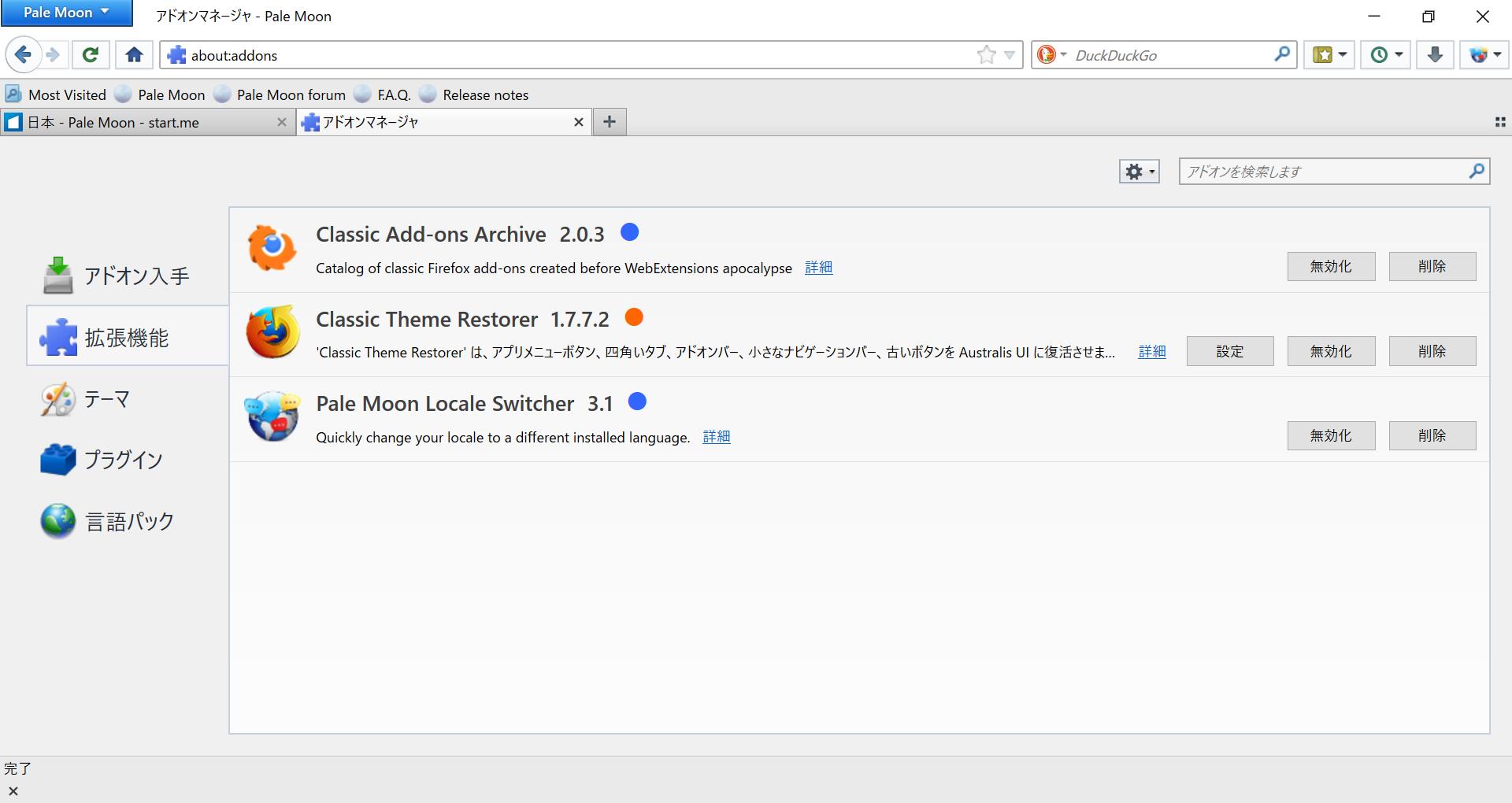This screenshot has height=803, width=1512.
Task: Open the Release notes bookmark
Action: 474,94
